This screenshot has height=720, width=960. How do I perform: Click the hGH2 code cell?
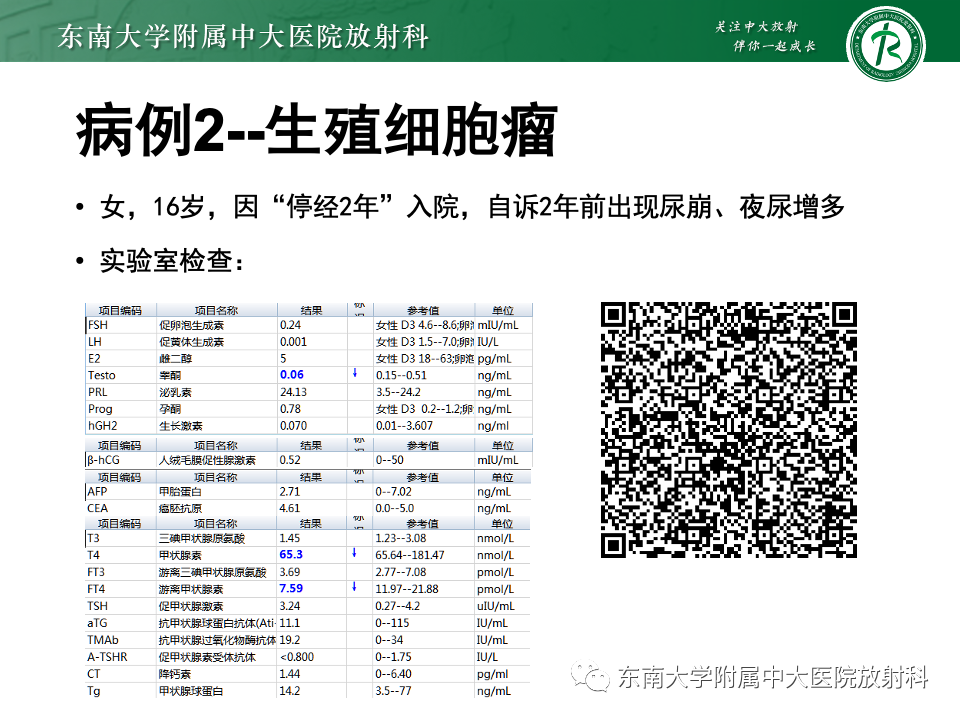pos(102,426)
